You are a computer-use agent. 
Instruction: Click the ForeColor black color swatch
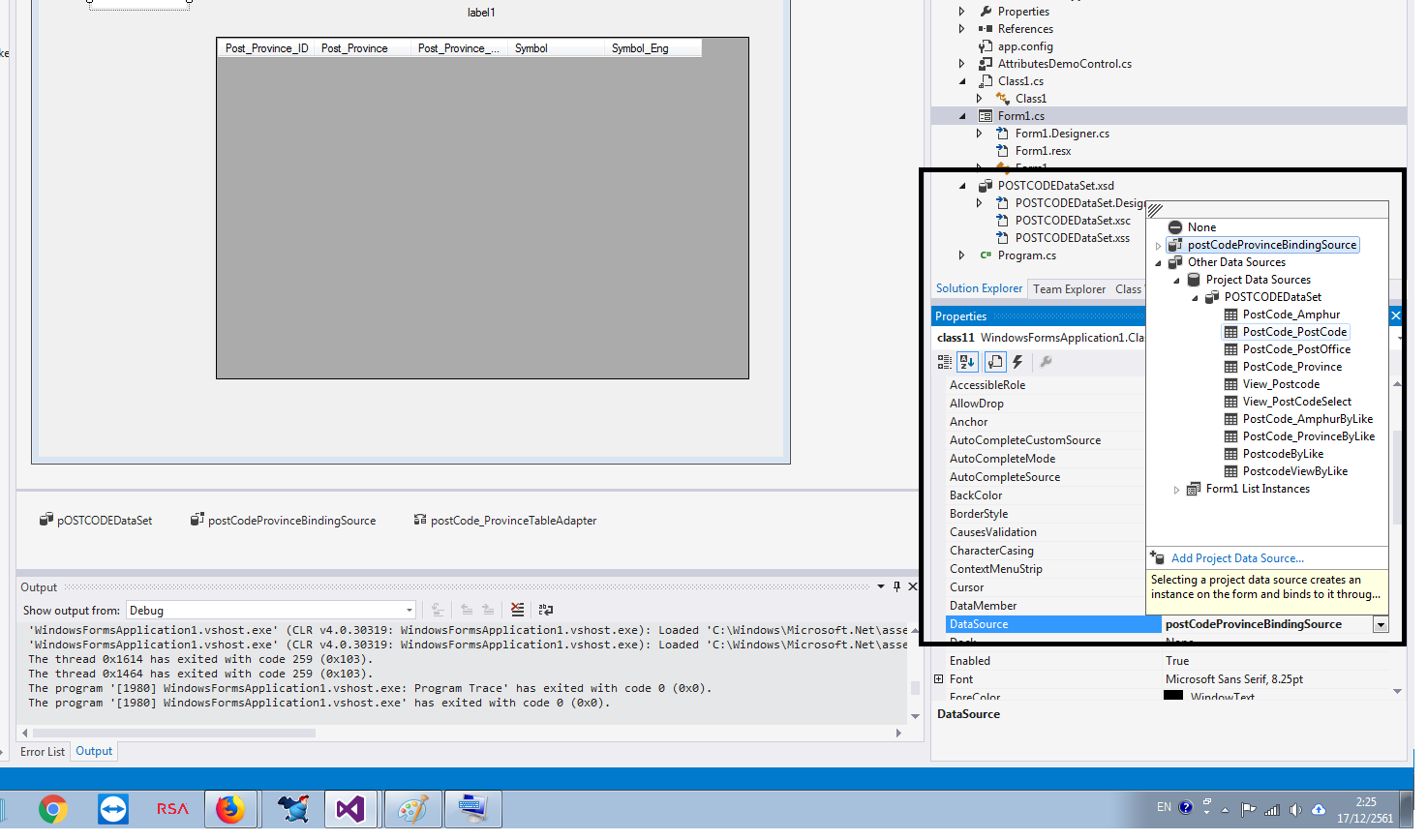pos(1172,696)
